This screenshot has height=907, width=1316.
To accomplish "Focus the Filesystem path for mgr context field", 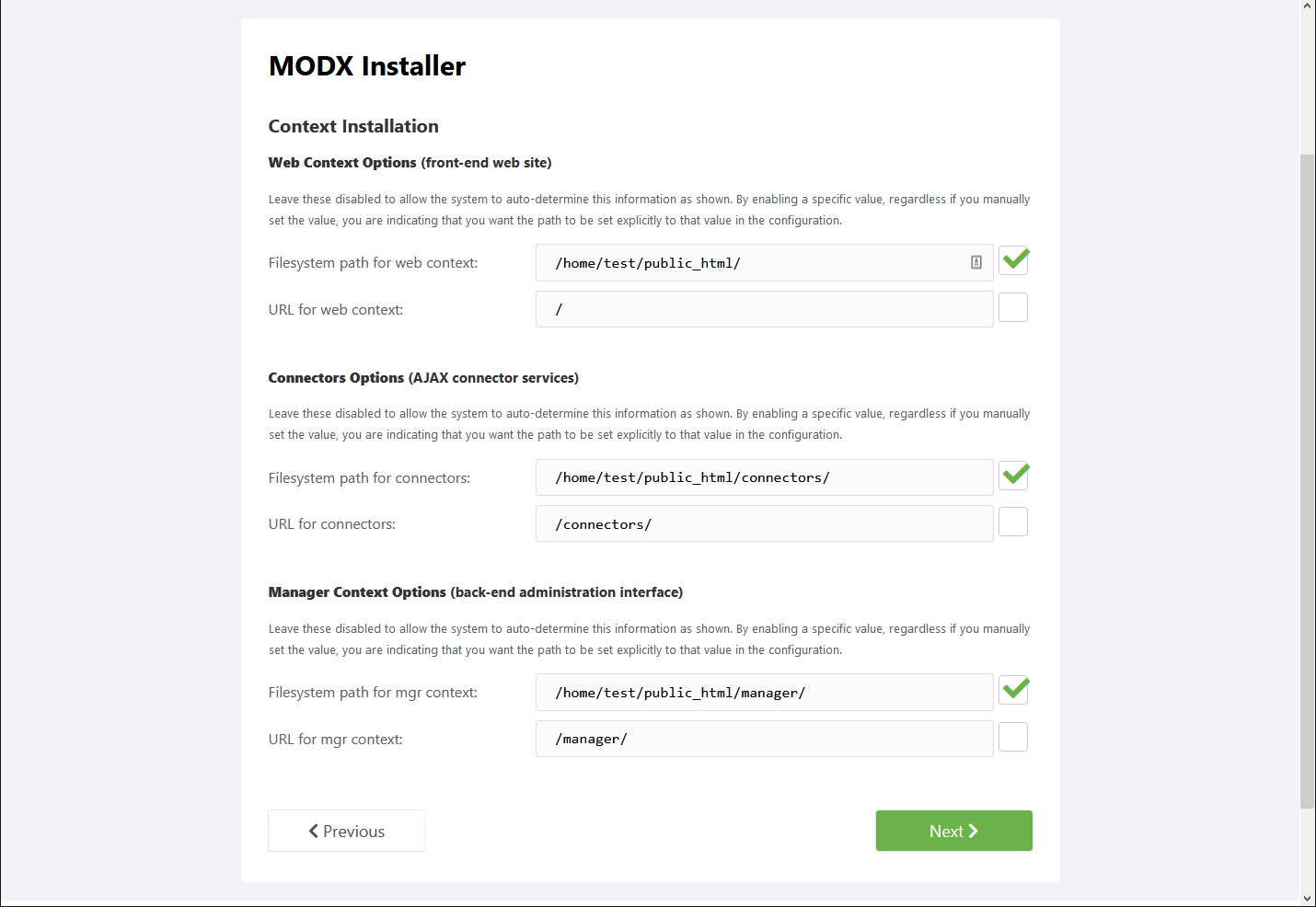I will [x=765, y=692].
